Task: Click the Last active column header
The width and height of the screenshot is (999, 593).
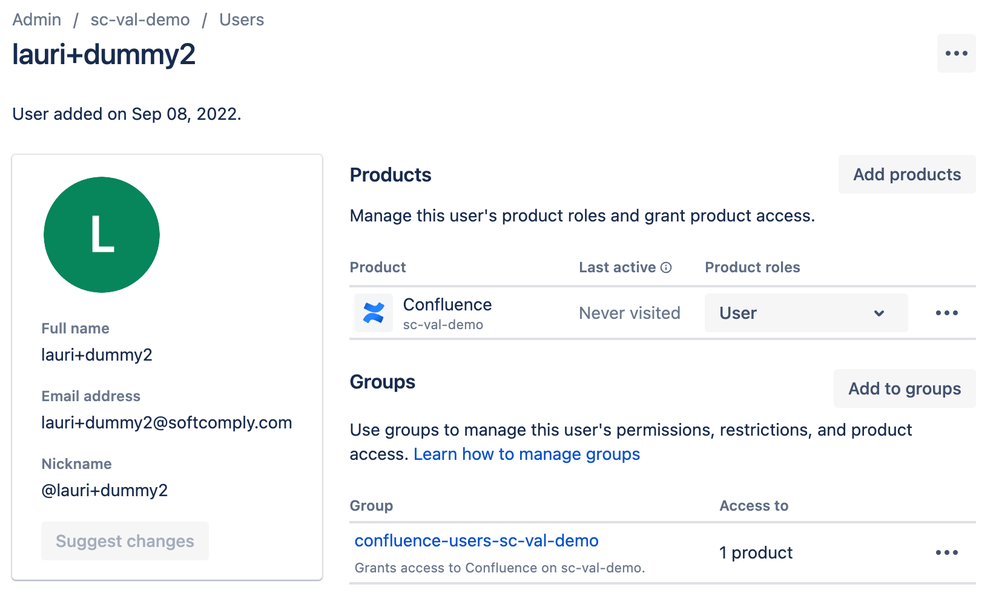Action: 617,268
